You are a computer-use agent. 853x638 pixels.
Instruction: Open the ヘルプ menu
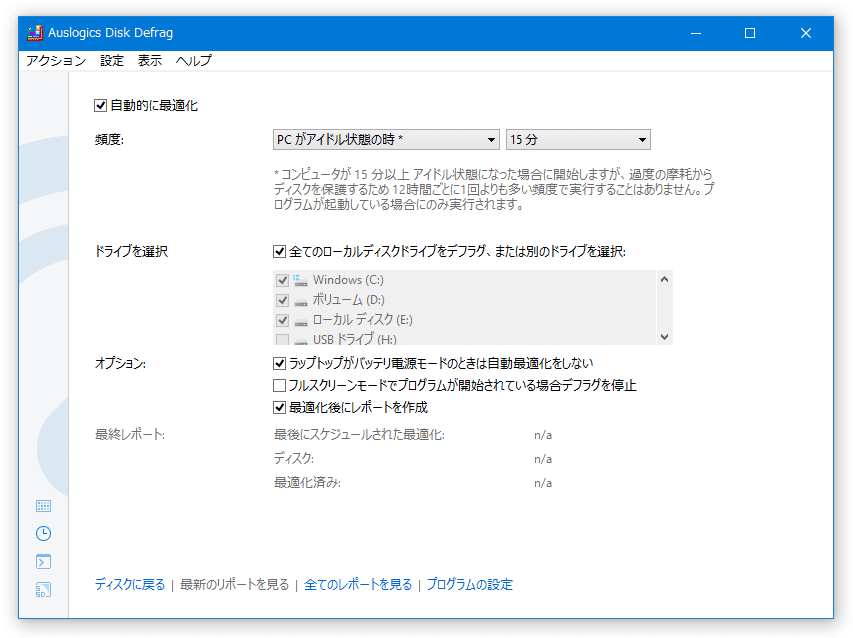pyautogui.click(x=194, y=61)
